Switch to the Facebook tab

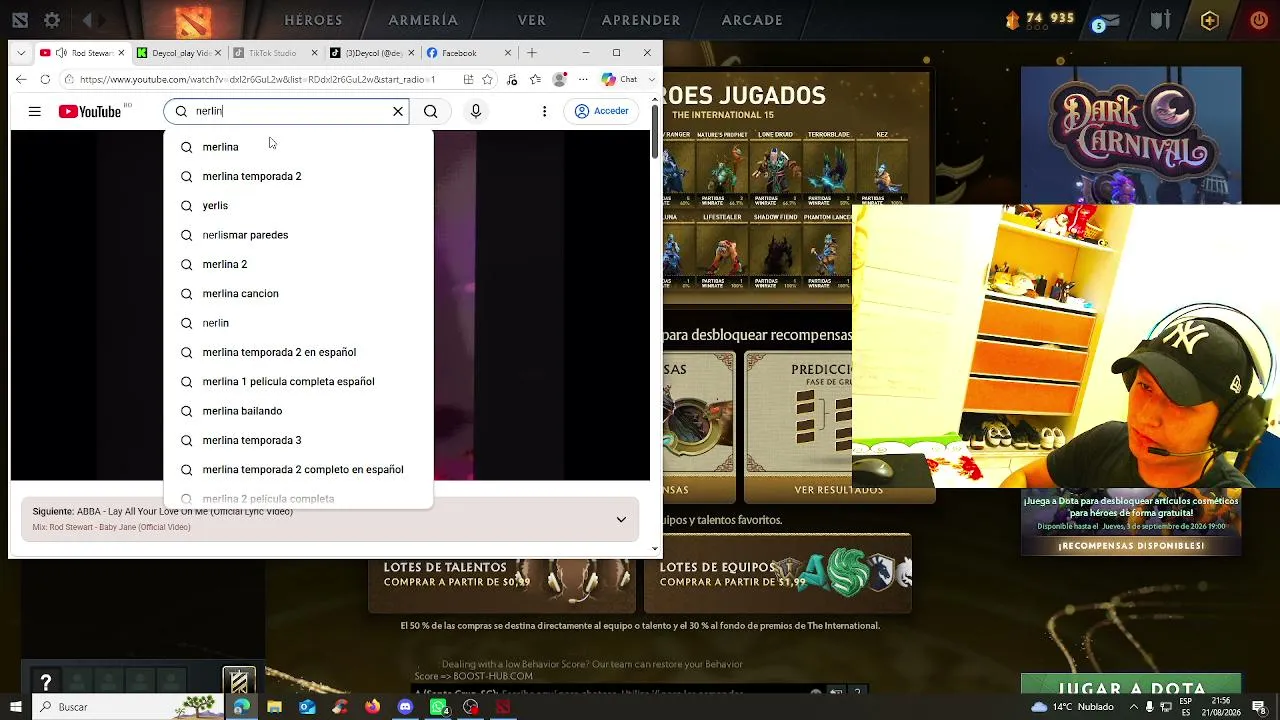(x=468, y=53)
